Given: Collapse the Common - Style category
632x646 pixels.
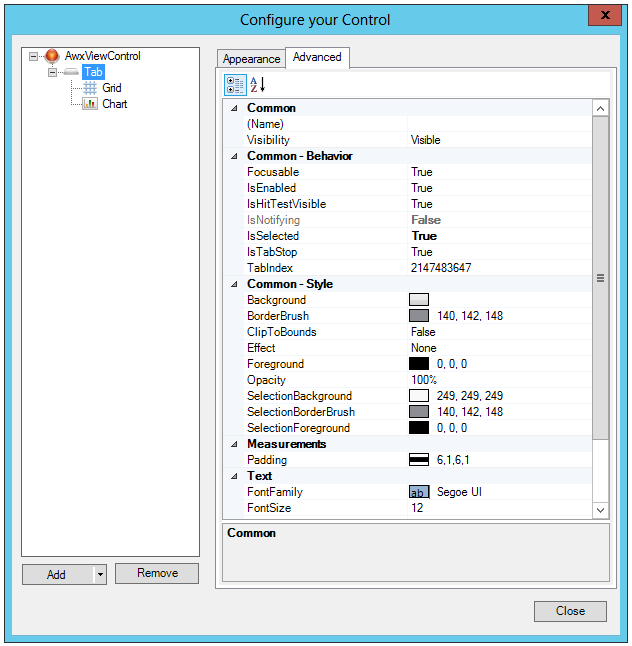Looking at the screenshot, I should [235, 284].
